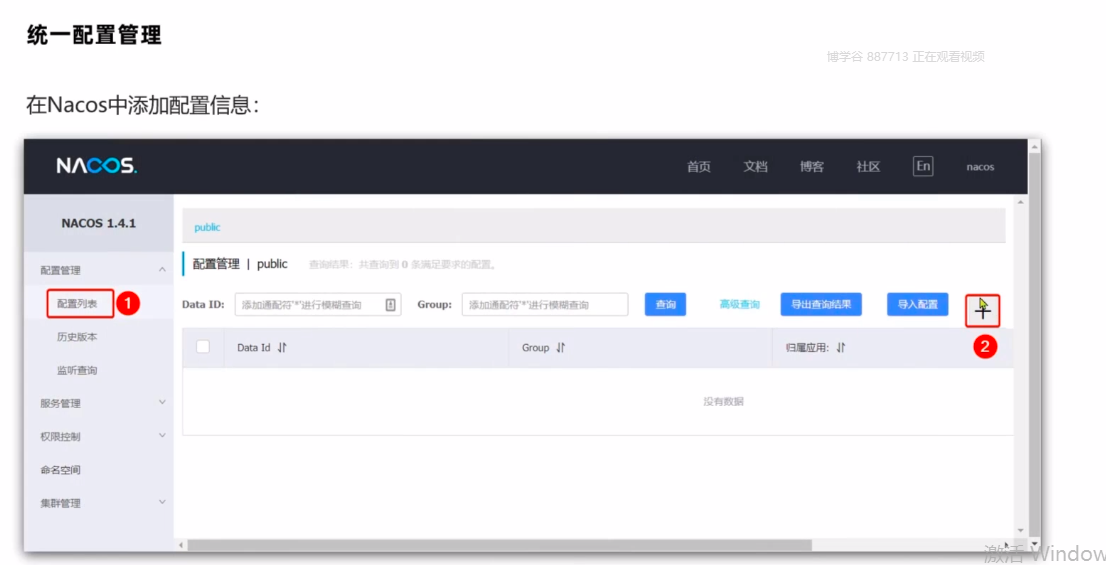This screenshot has width=1106, height=565.
Task: Tick the select-all checkbox in table header
Action: [x=203, y=346]
